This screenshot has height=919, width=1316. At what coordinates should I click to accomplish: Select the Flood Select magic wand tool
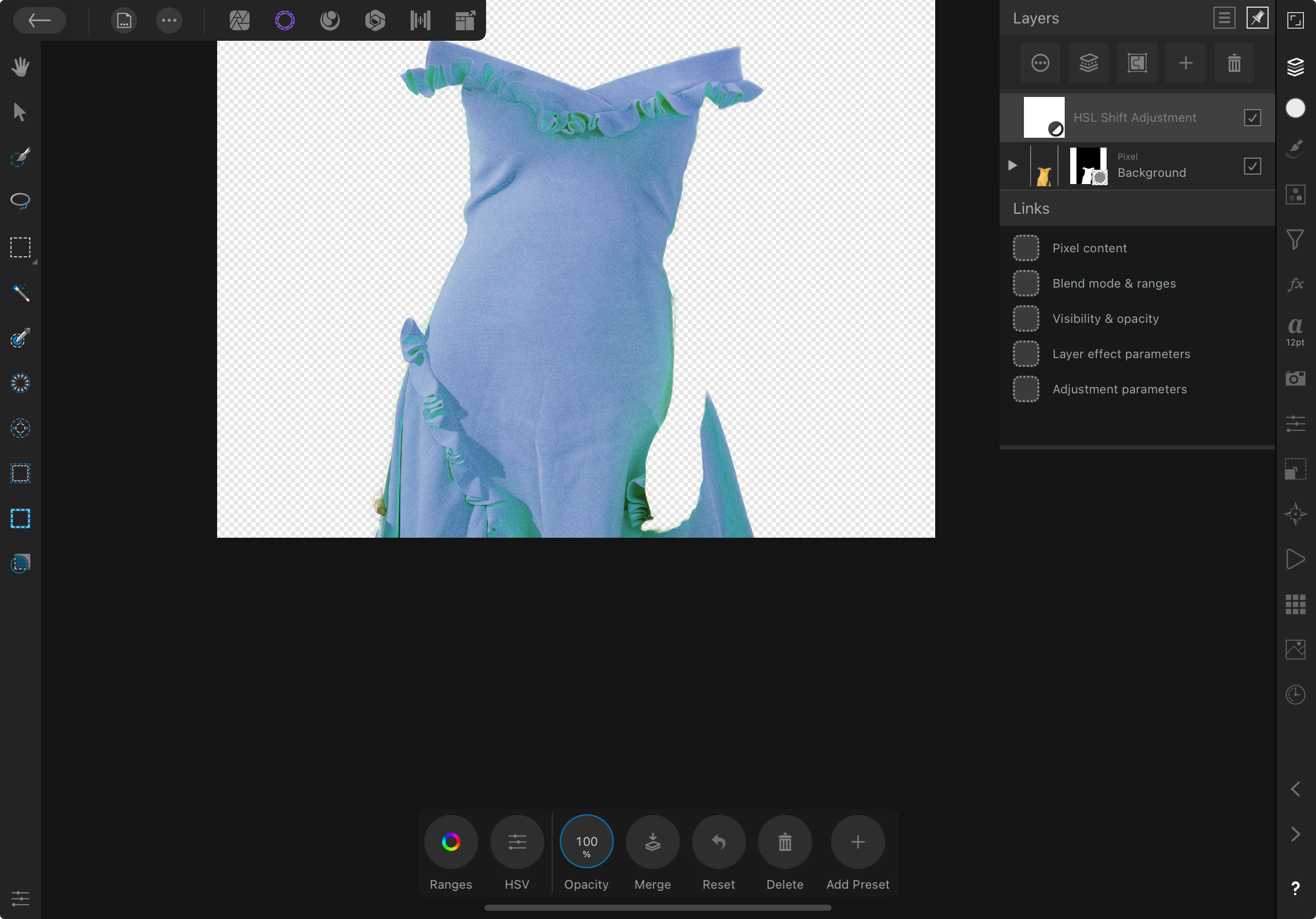click(x=20, y=293)
